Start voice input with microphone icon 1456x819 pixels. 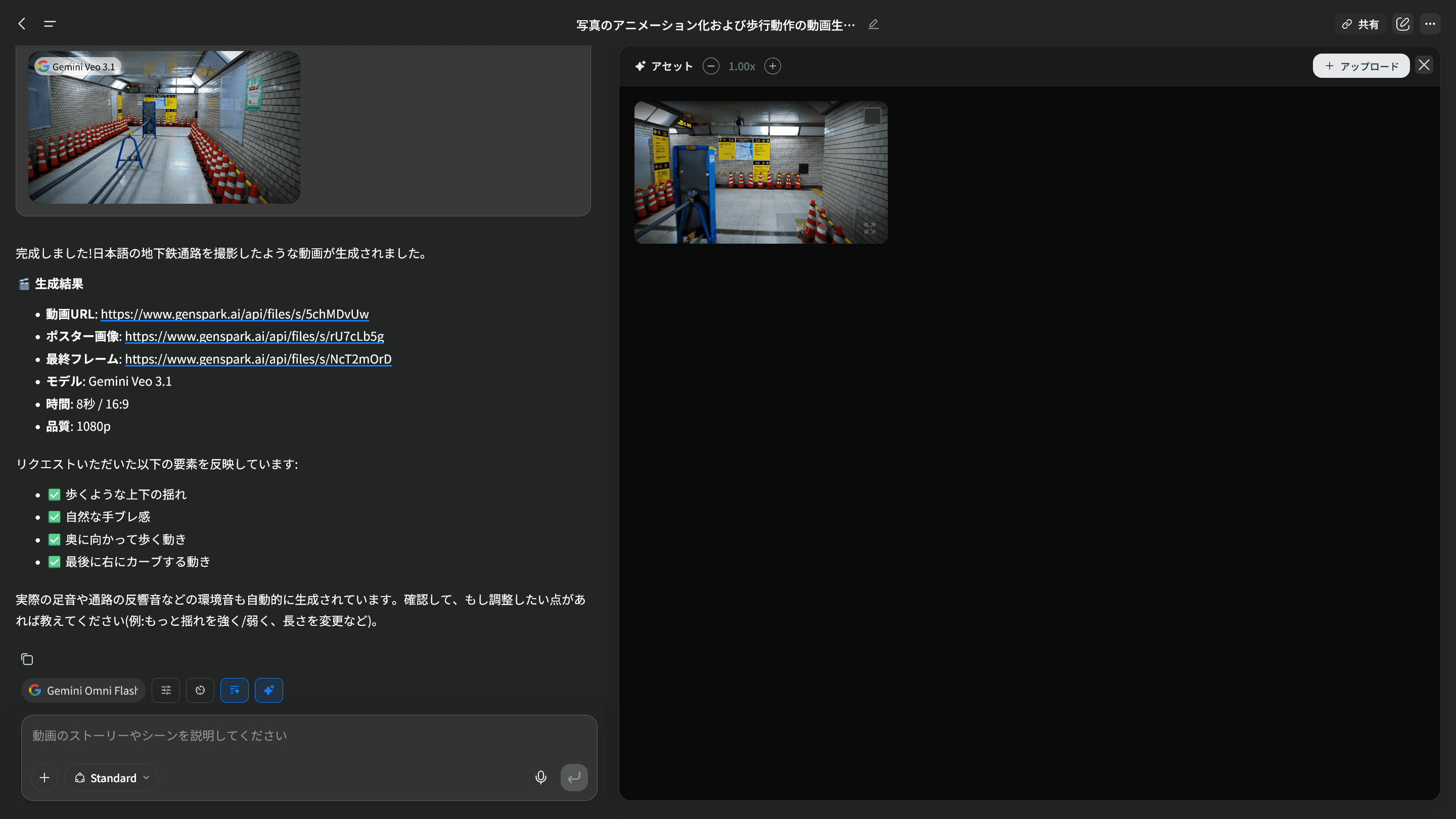tap(541, 778)
